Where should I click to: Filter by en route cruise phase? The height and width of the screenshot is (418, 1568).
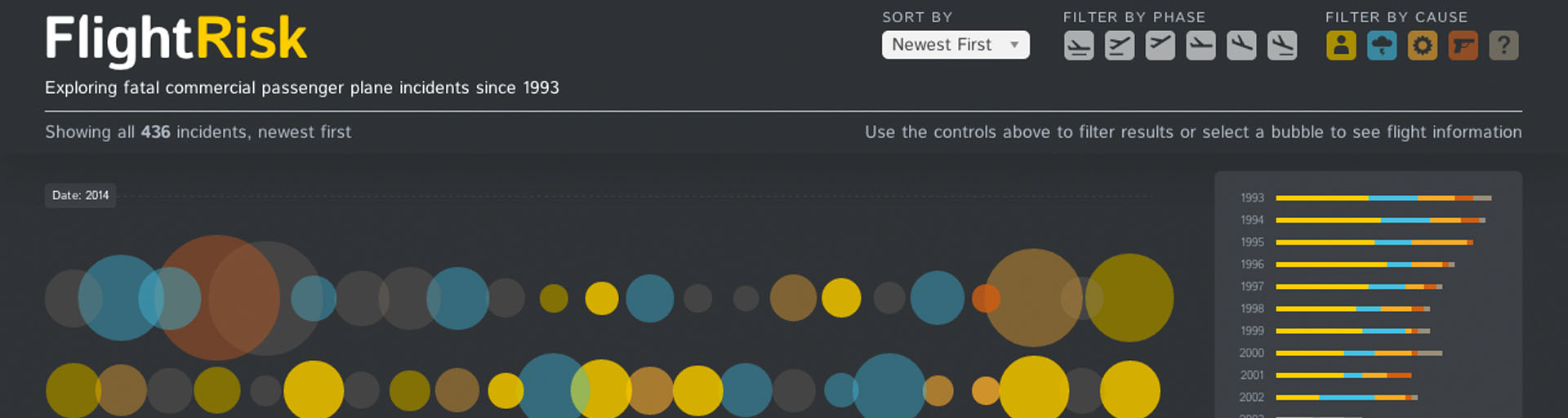pos(1200,46)
